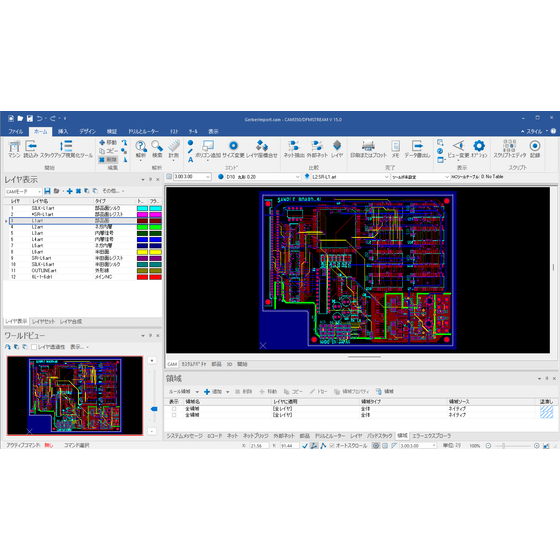Viewport: 560px width, 560px height.
Task: Click the 追加 add button in 領域 panel
Action: tap(213, 391)
